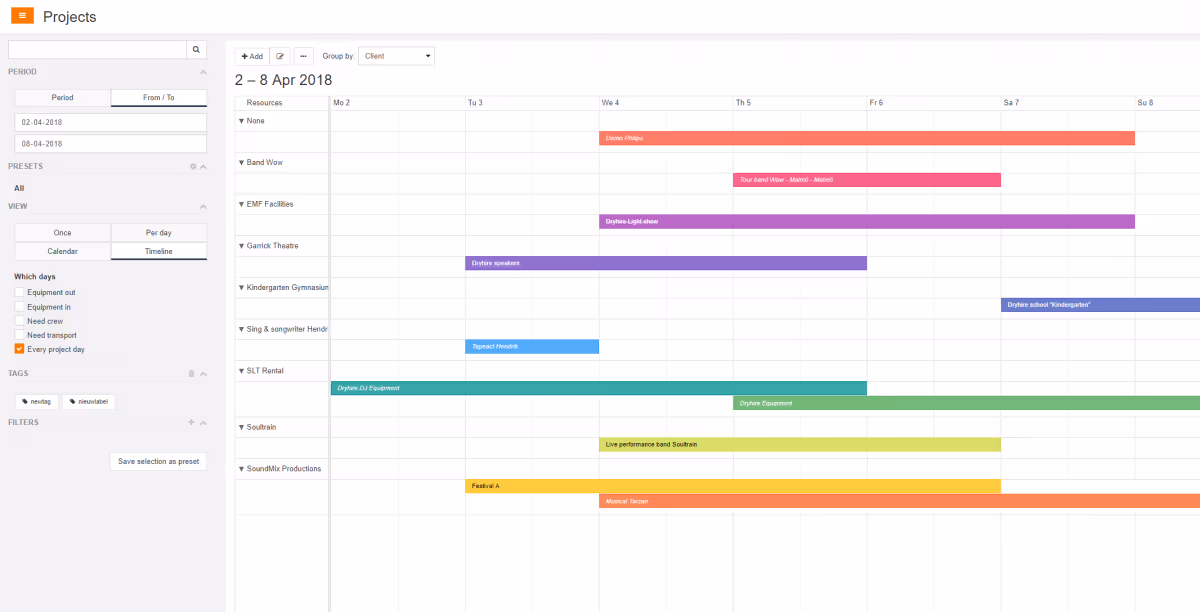The image size is (1200, 612).
Task: Click the Add project button
Action: (x=252, y=56)
